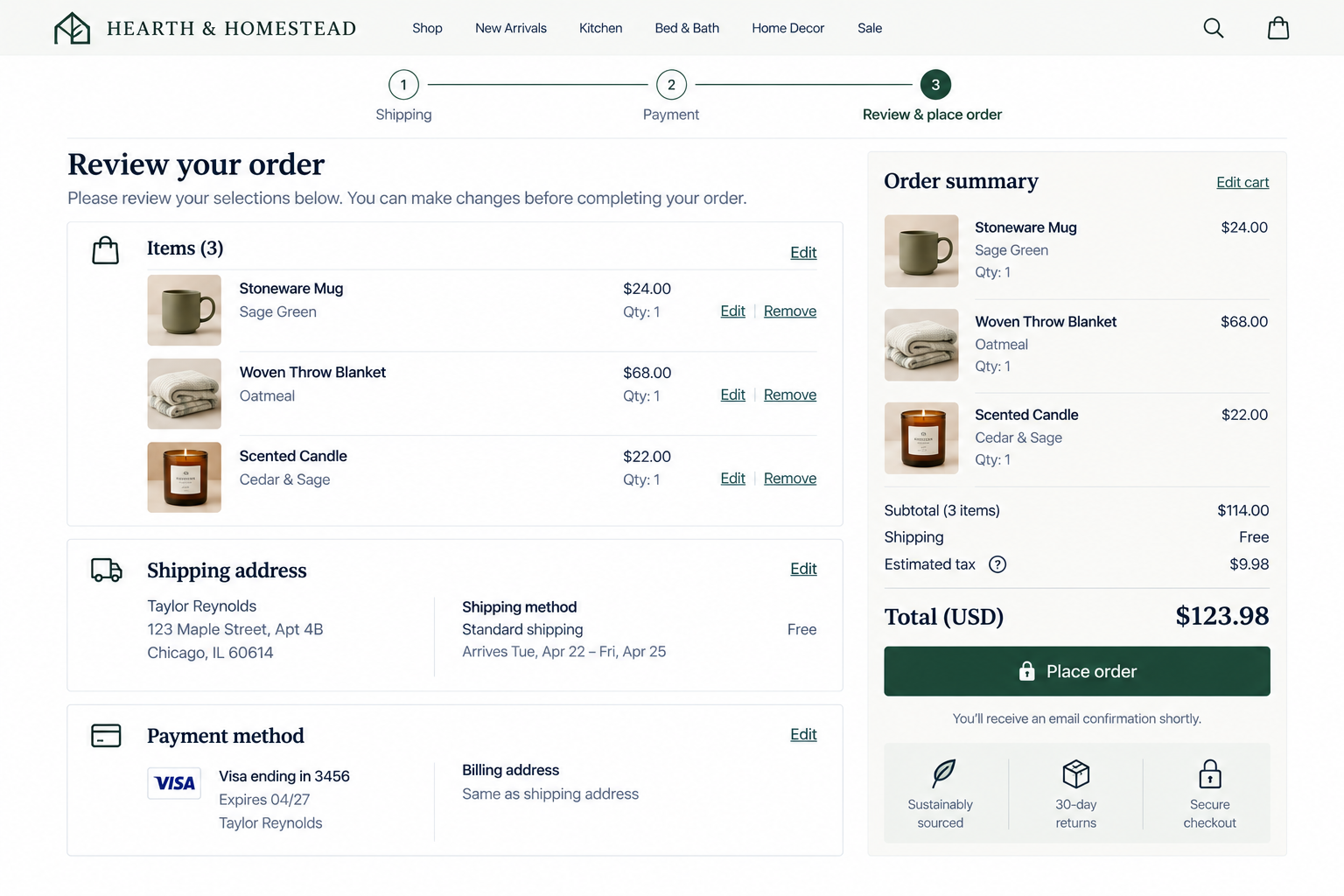Open the Scented Candle image in Order summary
The height and width of the screenshot is (896, 1344).
pyautogui.click(x=921, y=438)
